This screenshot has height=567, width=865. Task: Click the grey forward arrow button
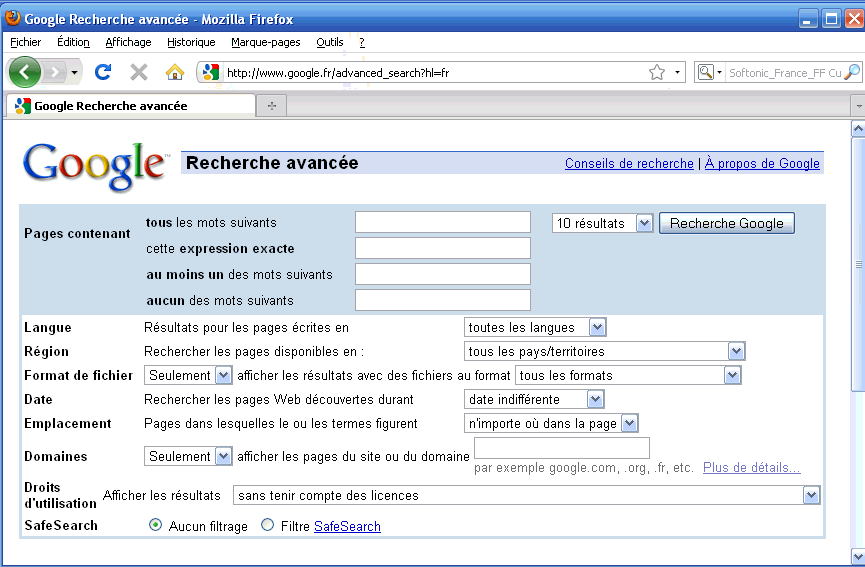[x=55, y=72]
